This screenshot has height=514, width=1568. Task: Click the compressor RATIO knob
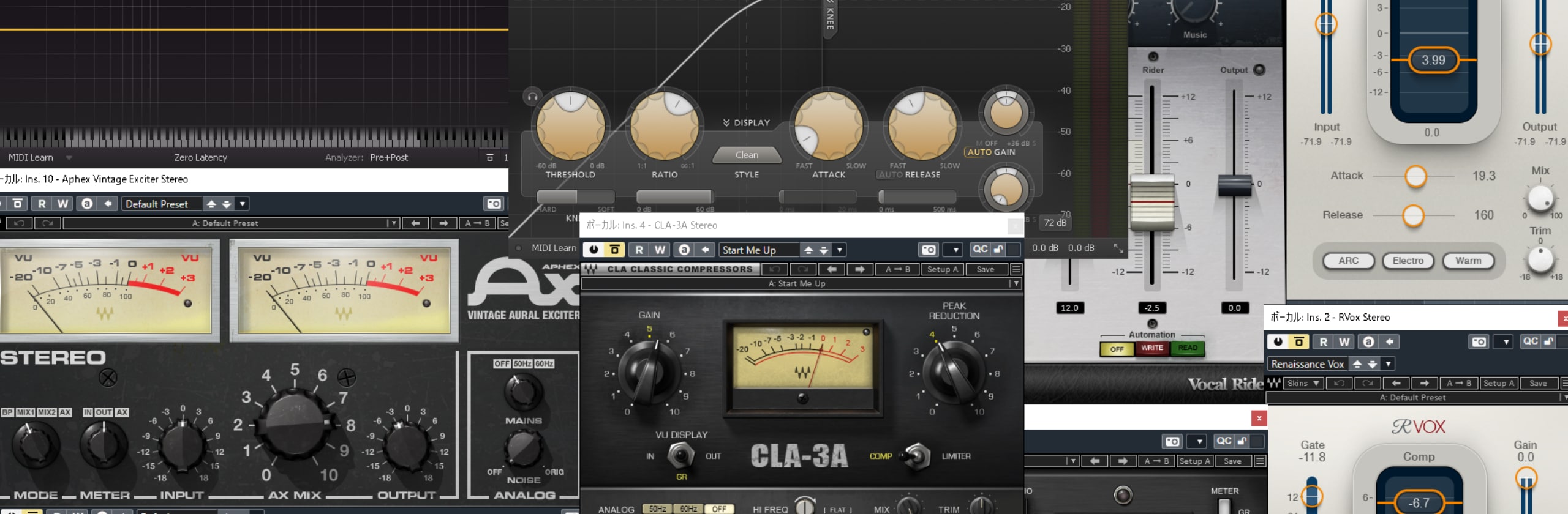[x=665, y=125]
